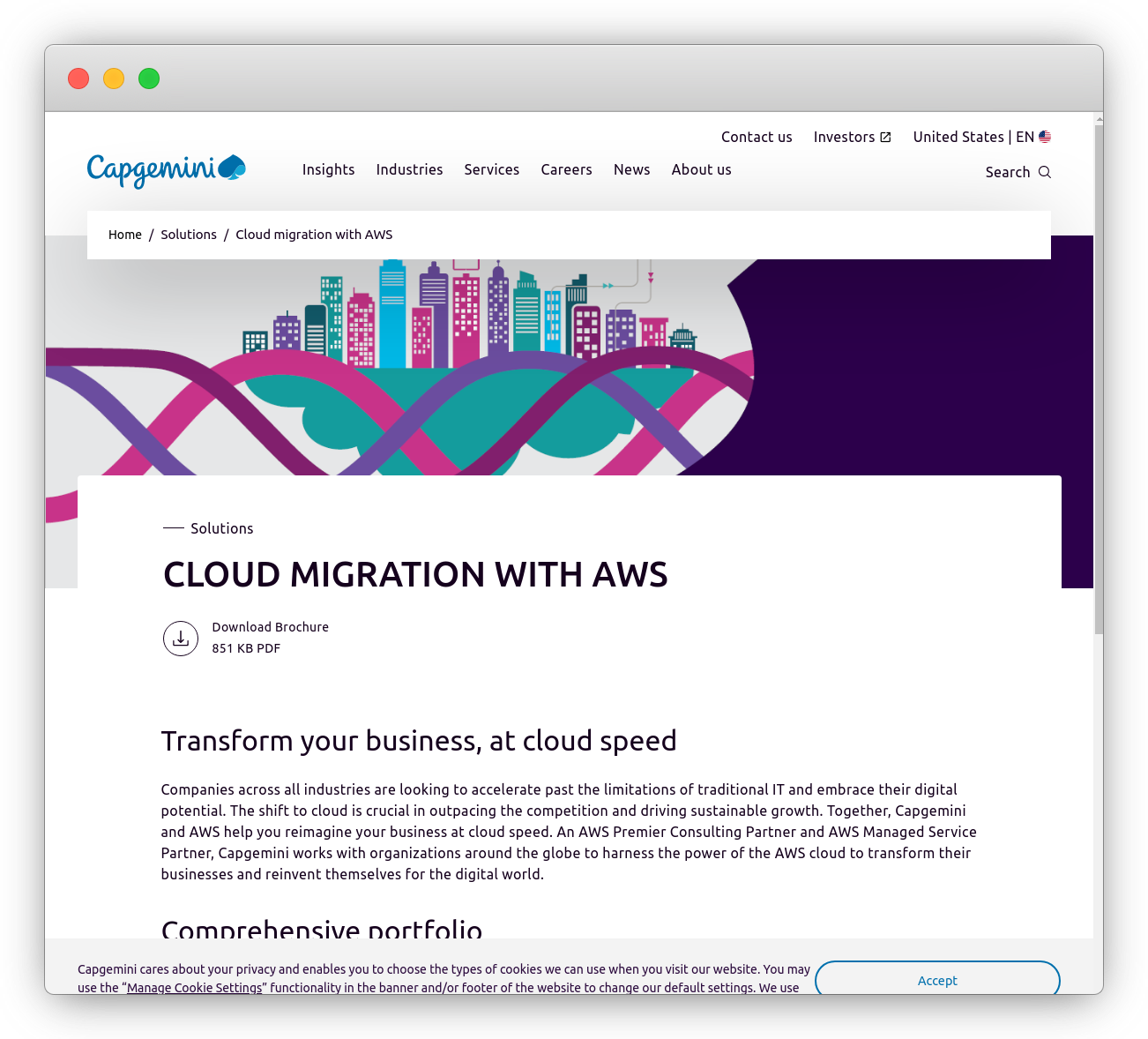
Task: Open the United States | EN language selector
Action: click(970, 137)
